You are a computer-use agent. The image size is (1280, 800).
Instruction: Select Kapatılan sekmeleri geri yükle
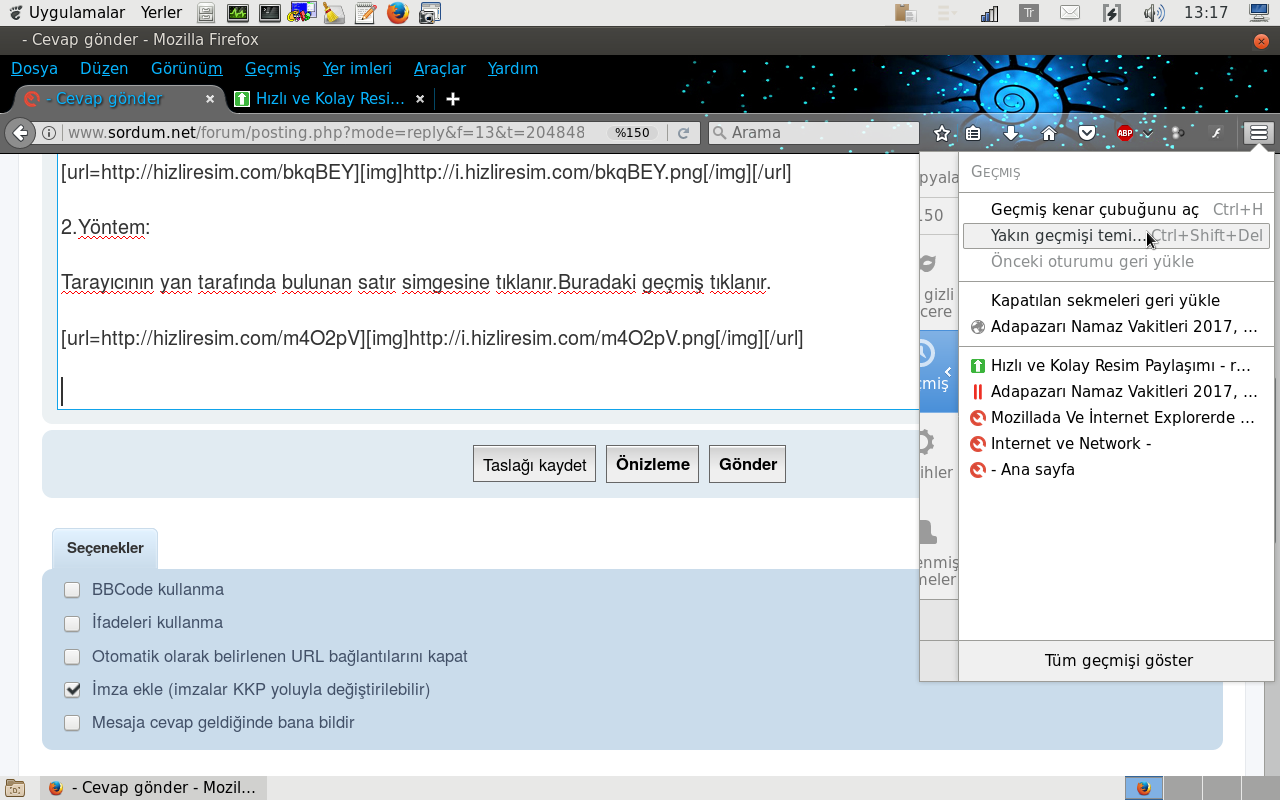click(1116, 300)
